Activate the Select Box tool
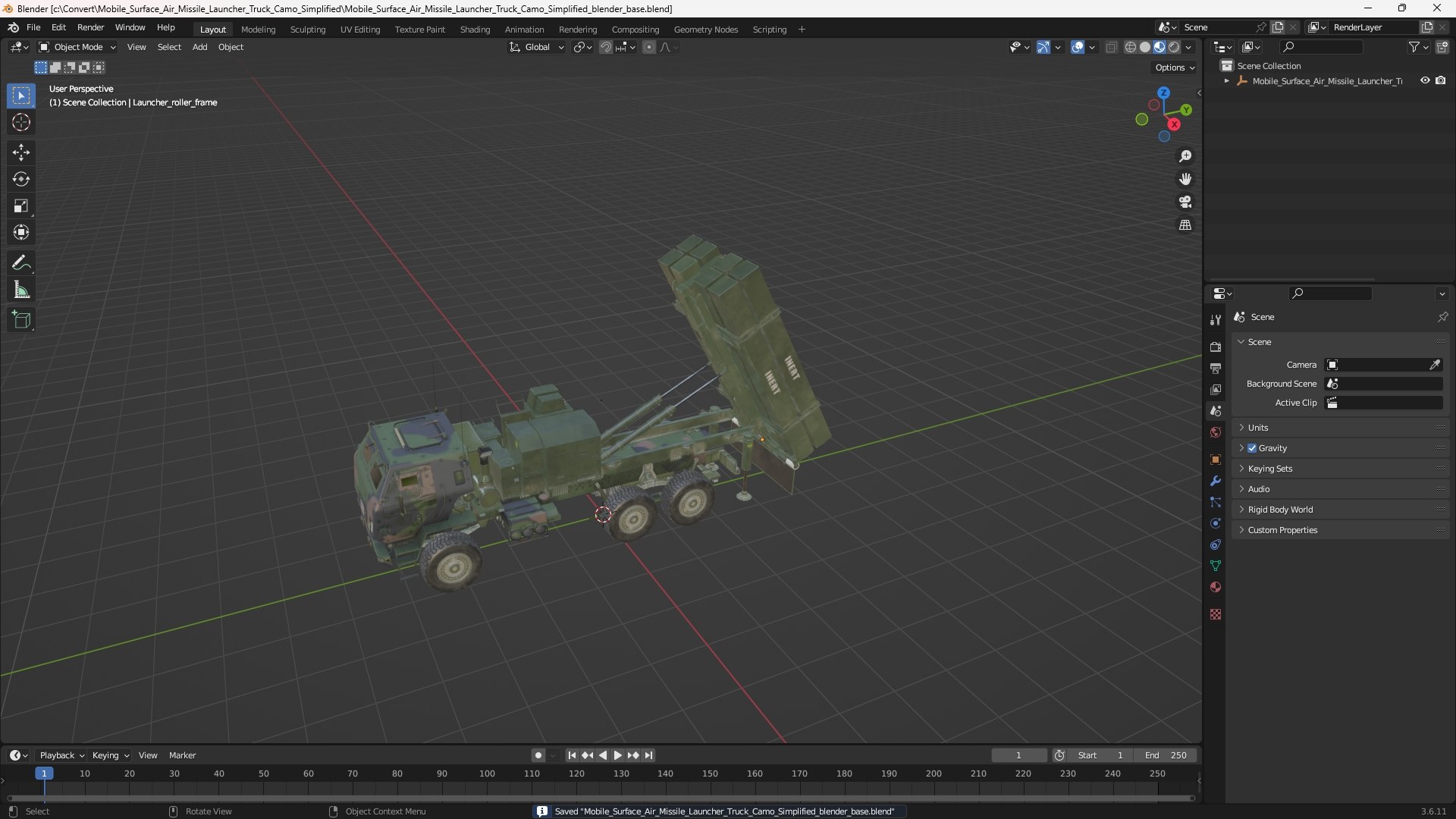1456x819 pixels. [x=21, y=96]
